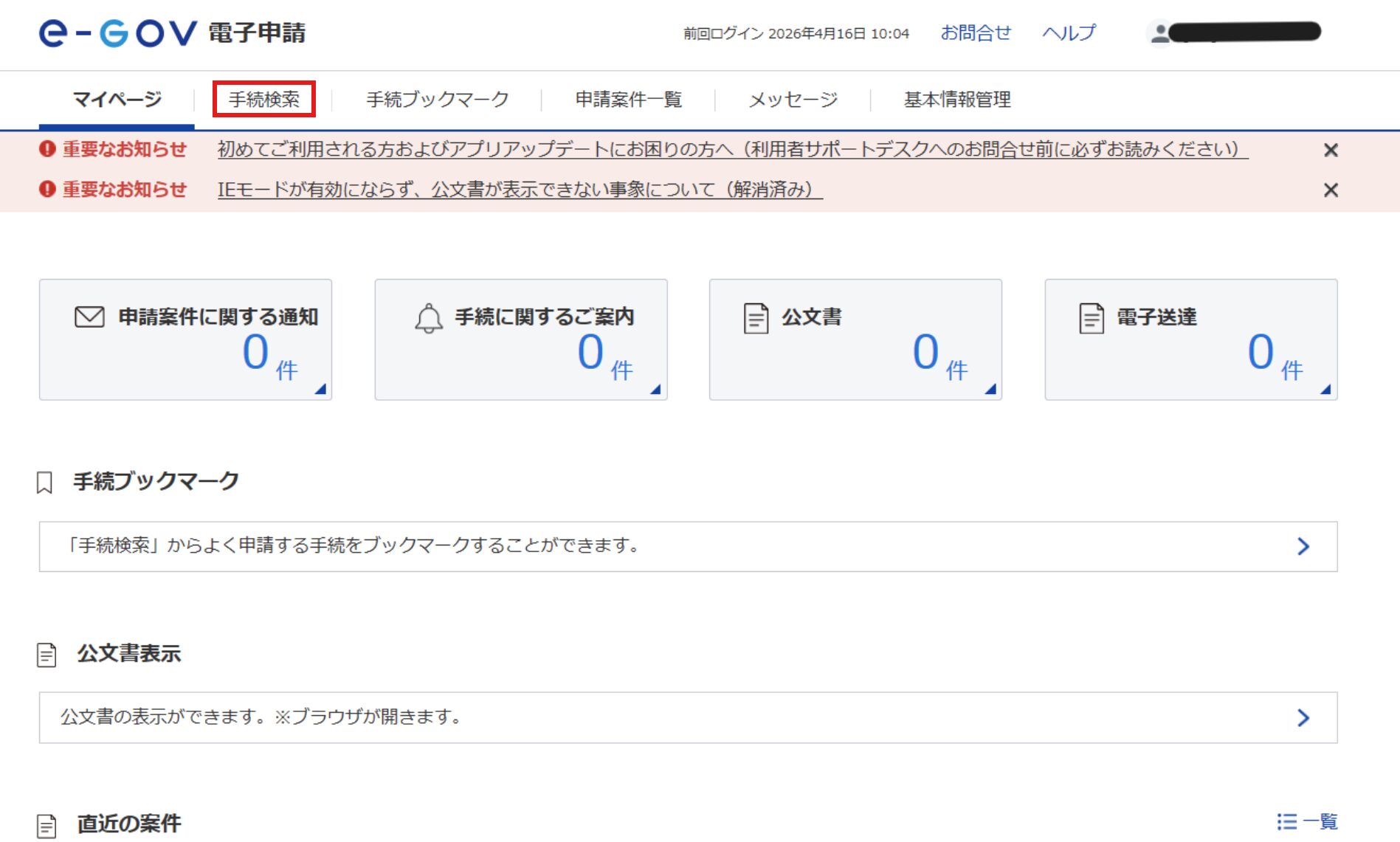Click the list icon link 一覧

pos(1307,821)
